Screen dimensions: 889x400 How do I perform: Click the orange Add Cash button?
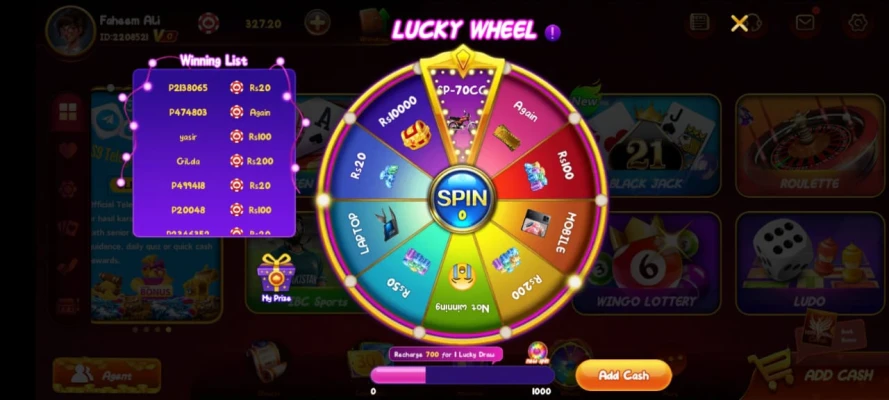(x=624, y=375)
